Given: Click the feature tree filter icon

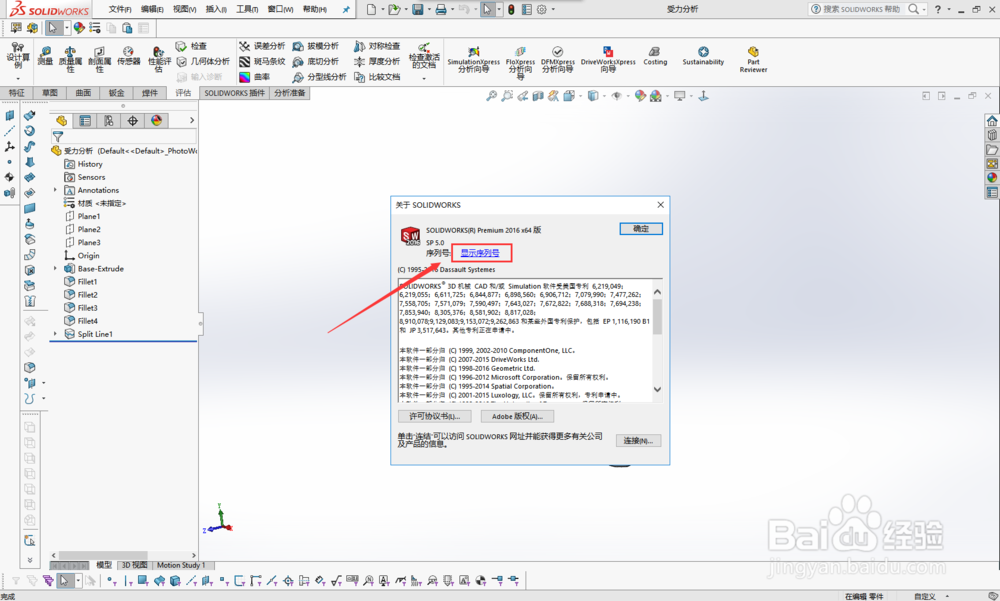Looking at the screenshot, I should [58, 137].
